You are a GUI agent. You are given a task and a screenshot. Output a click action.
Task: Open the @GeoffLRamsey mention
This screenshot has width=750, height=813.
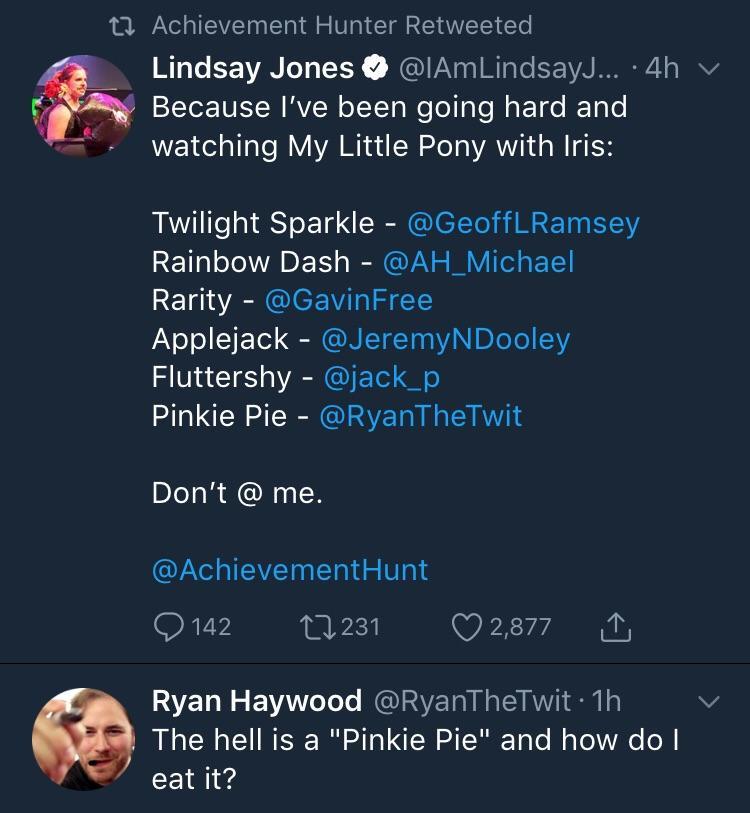pyautogui.click(x=523, y=222)
